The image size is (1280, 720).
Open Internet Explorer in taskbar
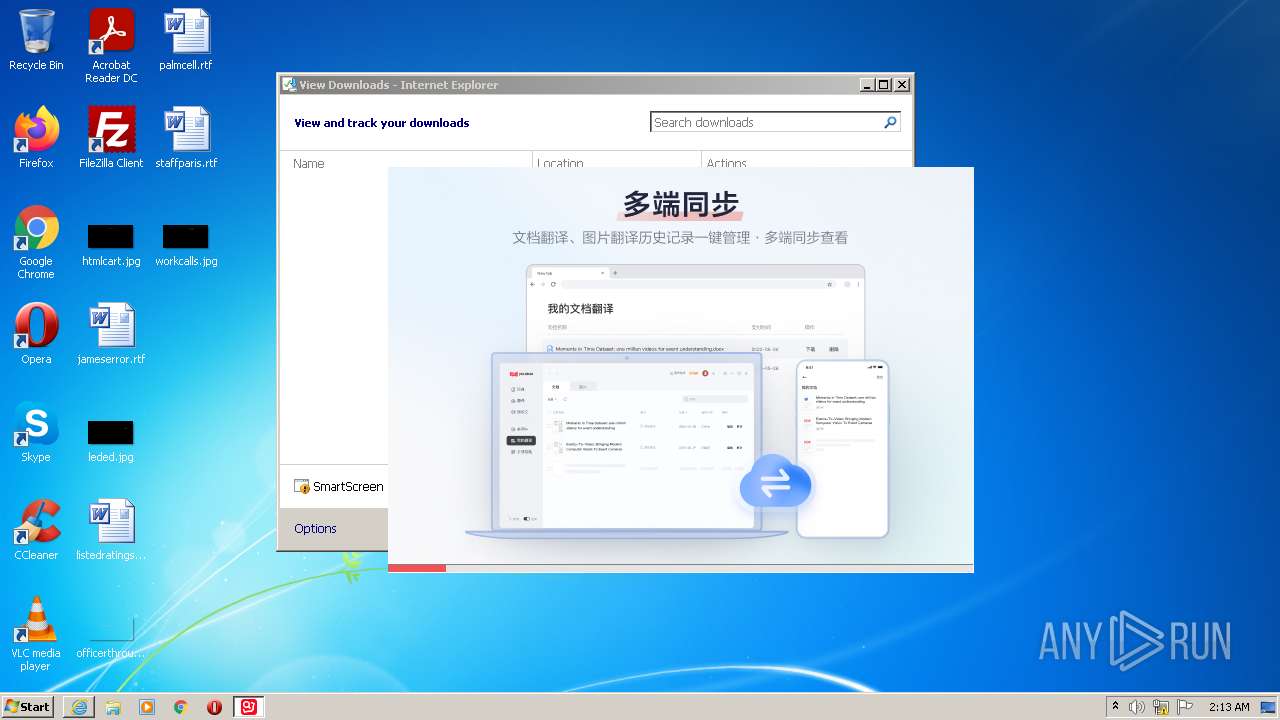pos(79,707)
